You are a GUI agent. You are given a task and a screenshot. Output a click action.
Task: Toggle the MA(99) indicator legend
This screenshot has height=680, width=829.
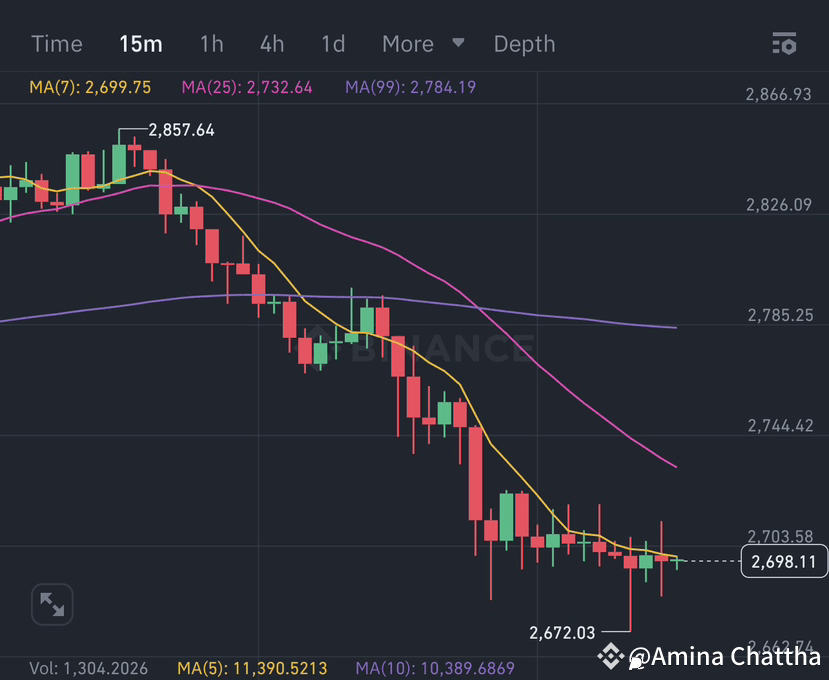(410, 87)
